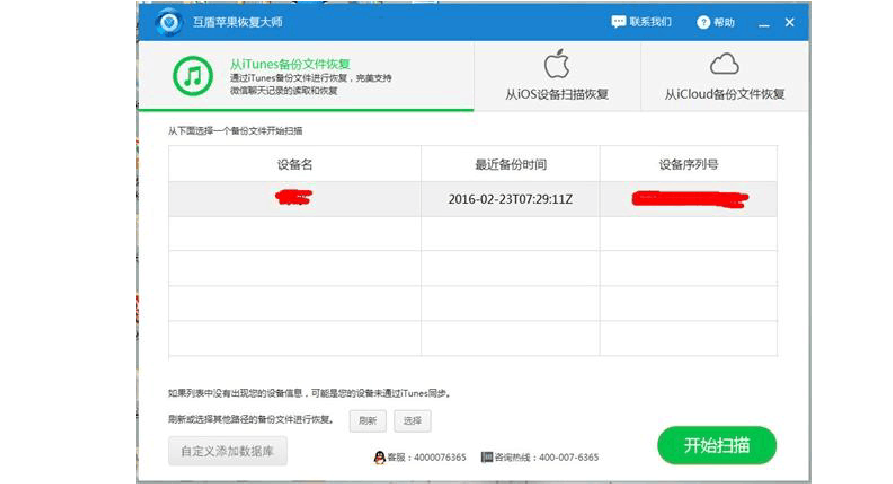This screenshot has height=484, width=893.
Task: Switch to 从iOS设备扫描恢复 tab
Action: [x=557, y=76]
